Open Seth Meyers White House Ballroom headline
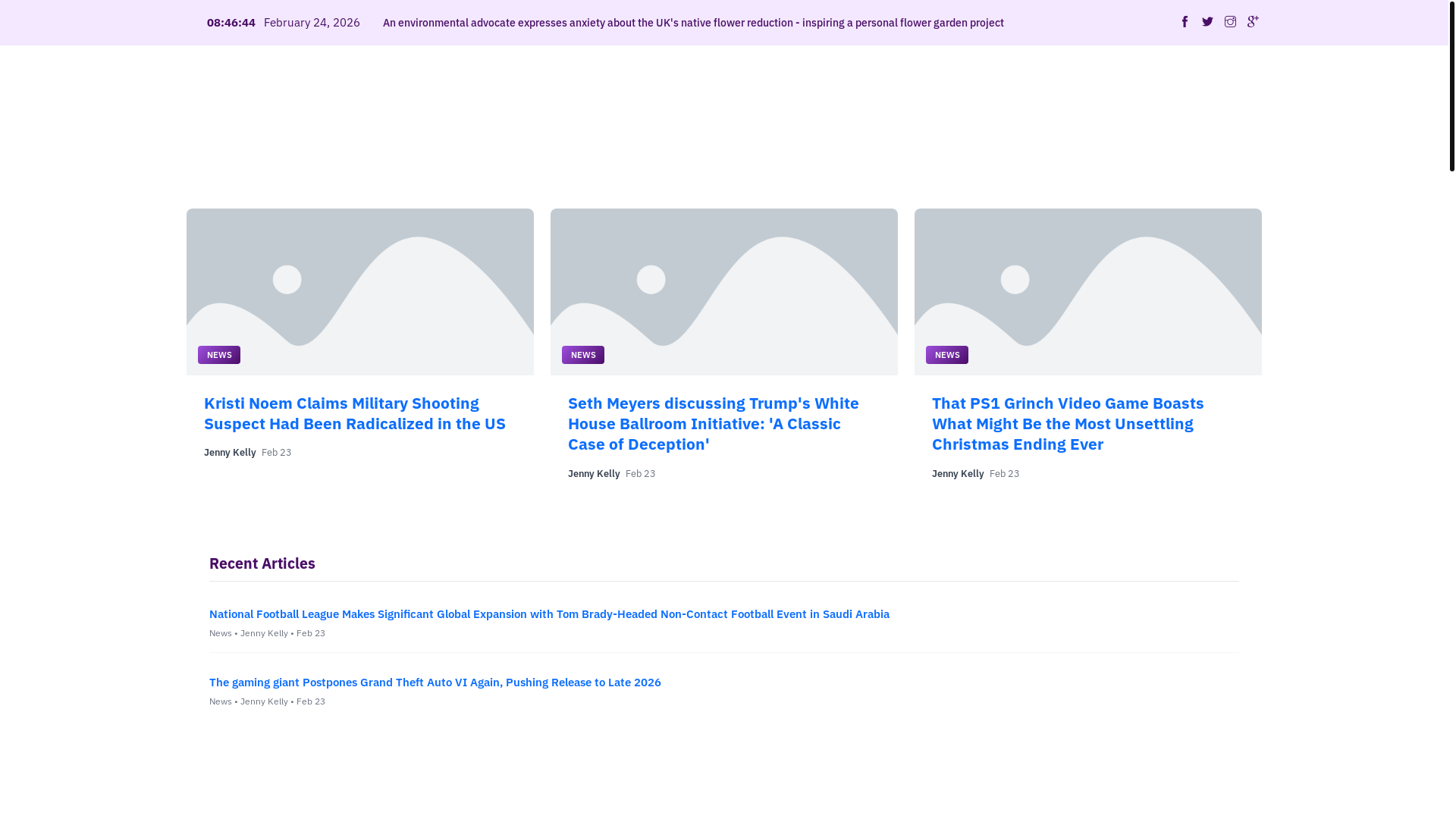 (x=713, y=423)
